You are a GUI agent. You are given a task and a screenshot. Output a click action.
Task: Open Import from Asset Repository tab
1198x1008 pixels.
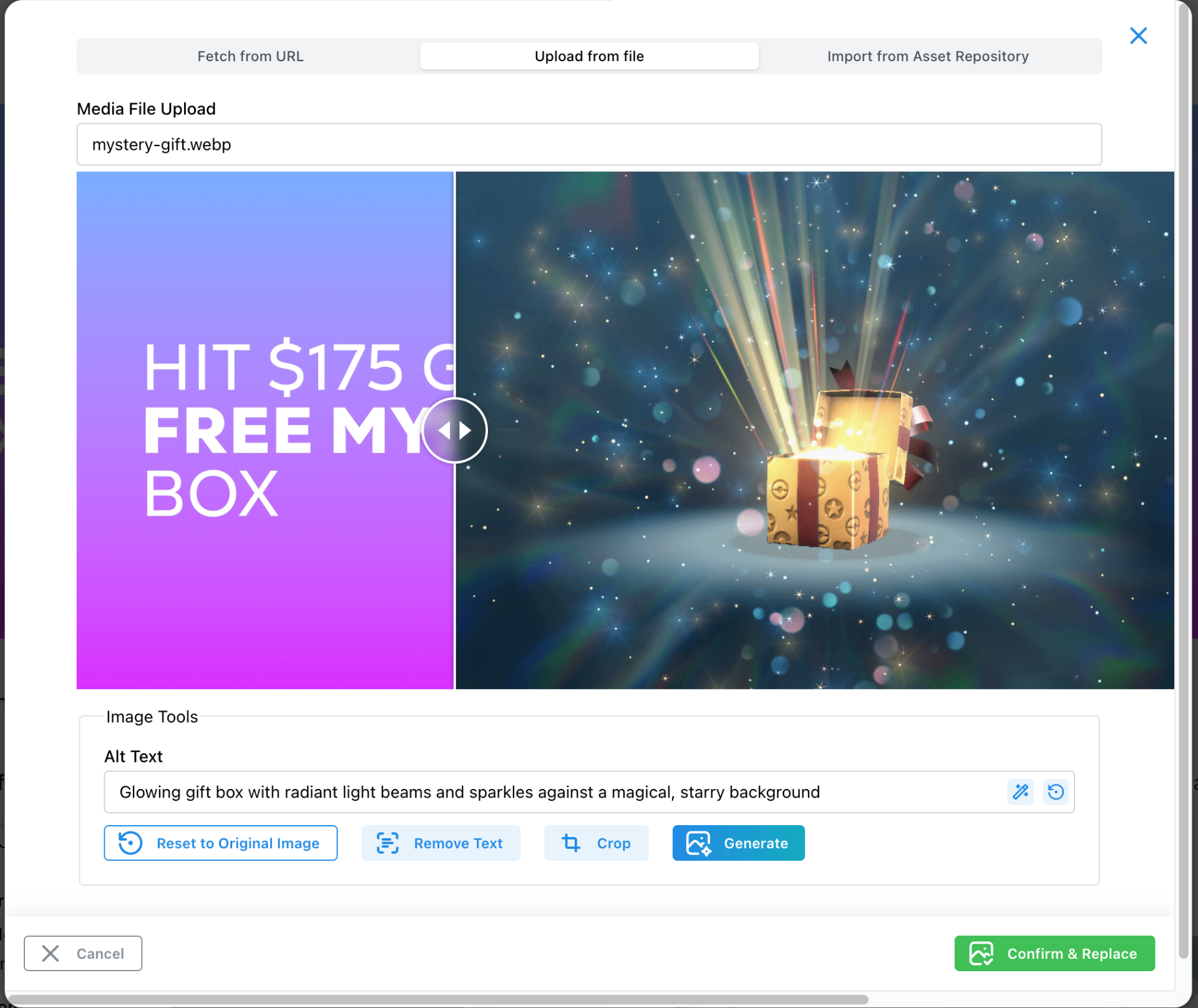click(x=927, y=56)
